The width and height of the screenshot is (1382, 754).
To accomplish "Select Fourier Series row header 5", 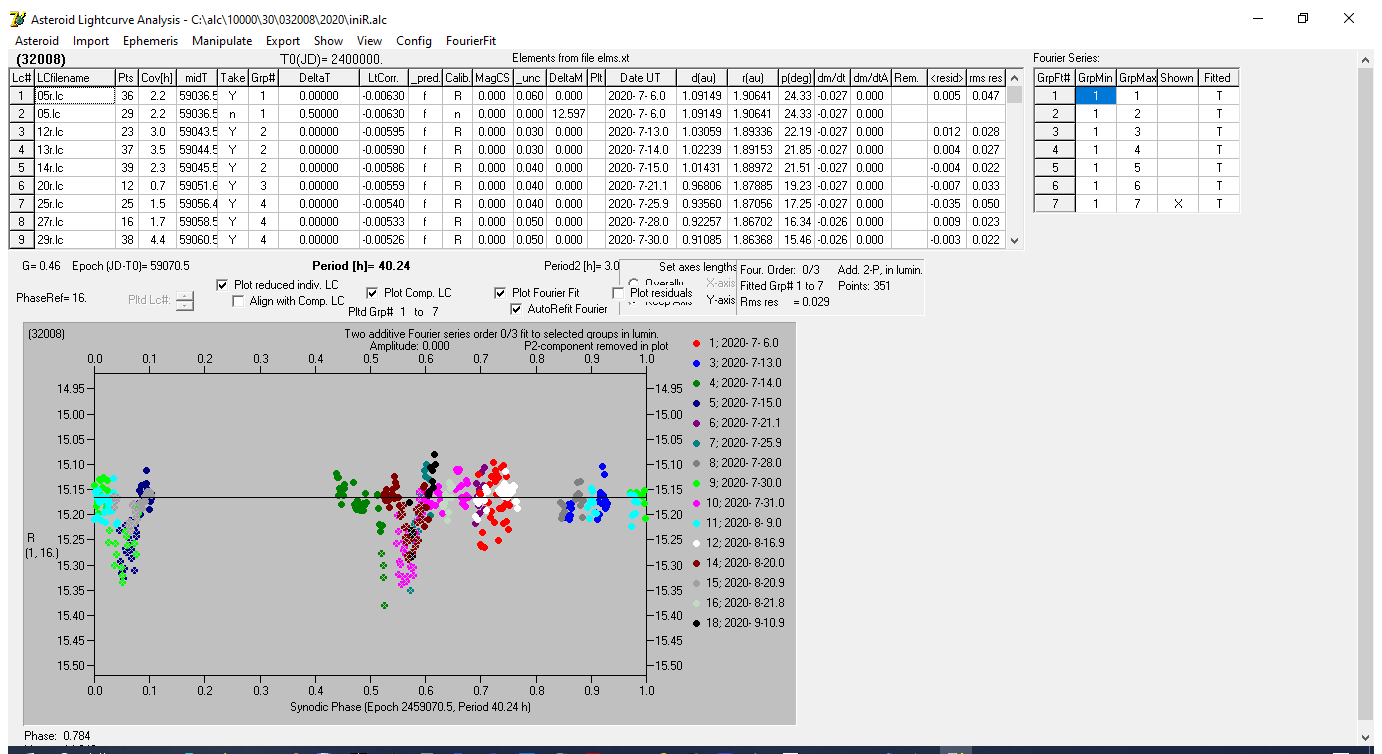I will click(x=1054, y=168).
